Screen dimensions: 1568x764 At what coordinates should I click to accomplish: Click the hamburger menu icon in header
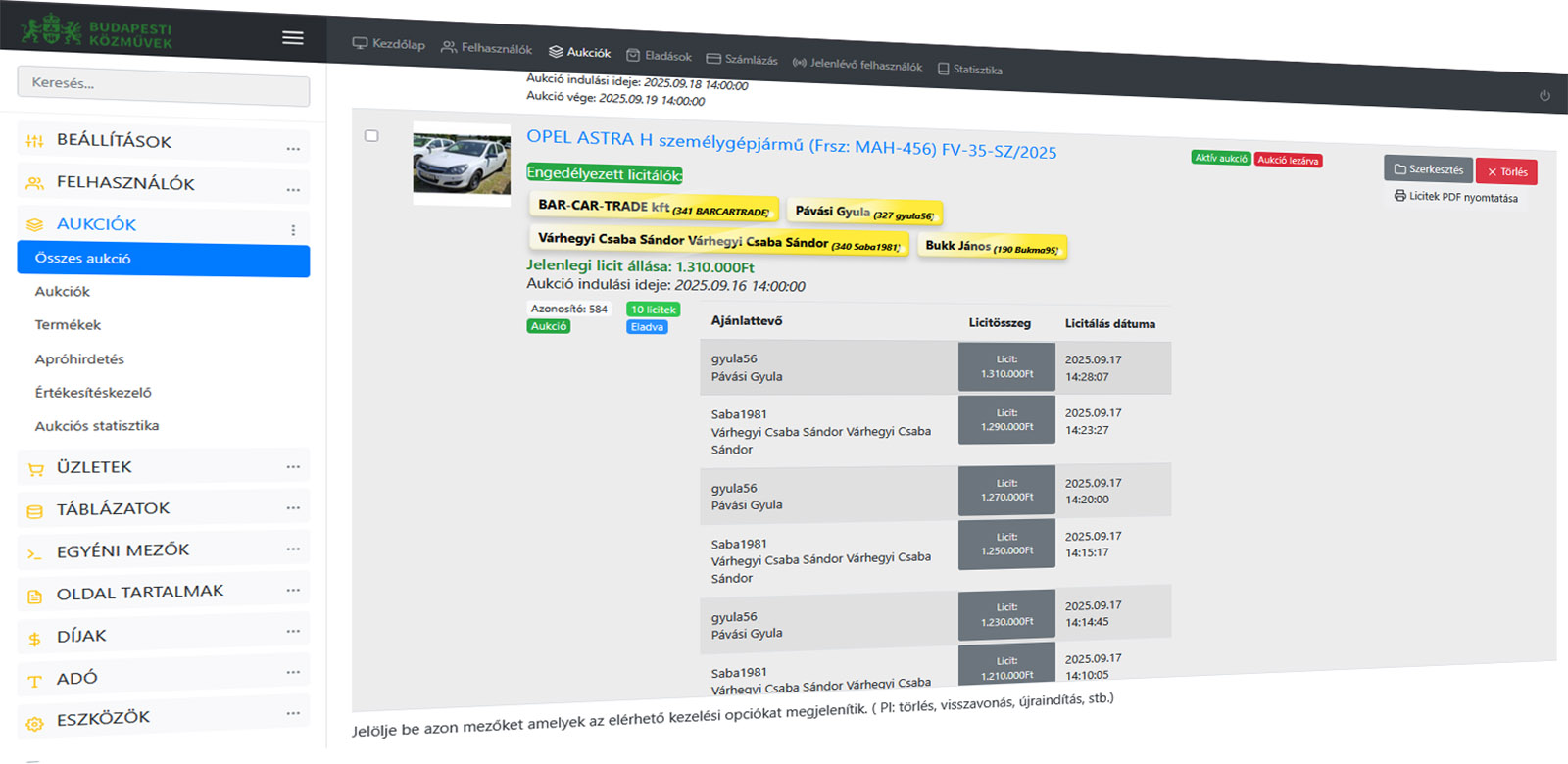[x=292, y=38]
